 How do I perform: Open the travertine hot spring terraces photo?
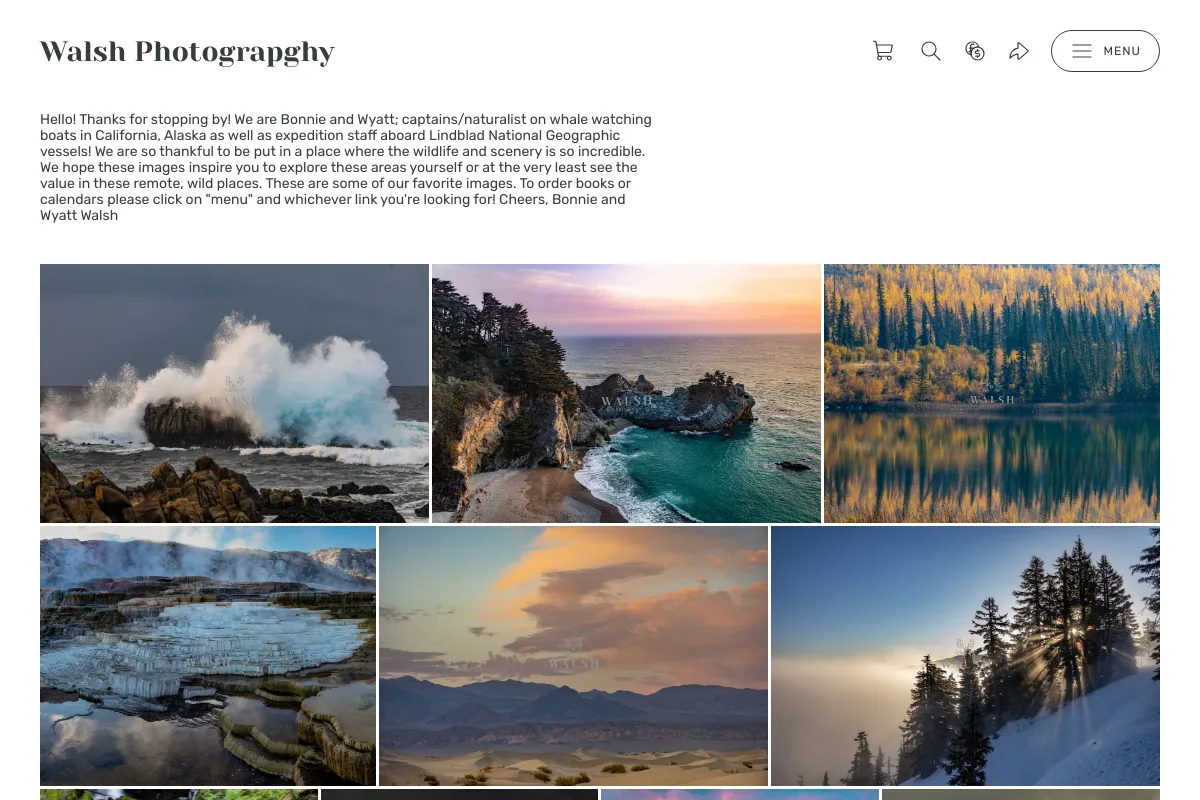pos(208,656)
